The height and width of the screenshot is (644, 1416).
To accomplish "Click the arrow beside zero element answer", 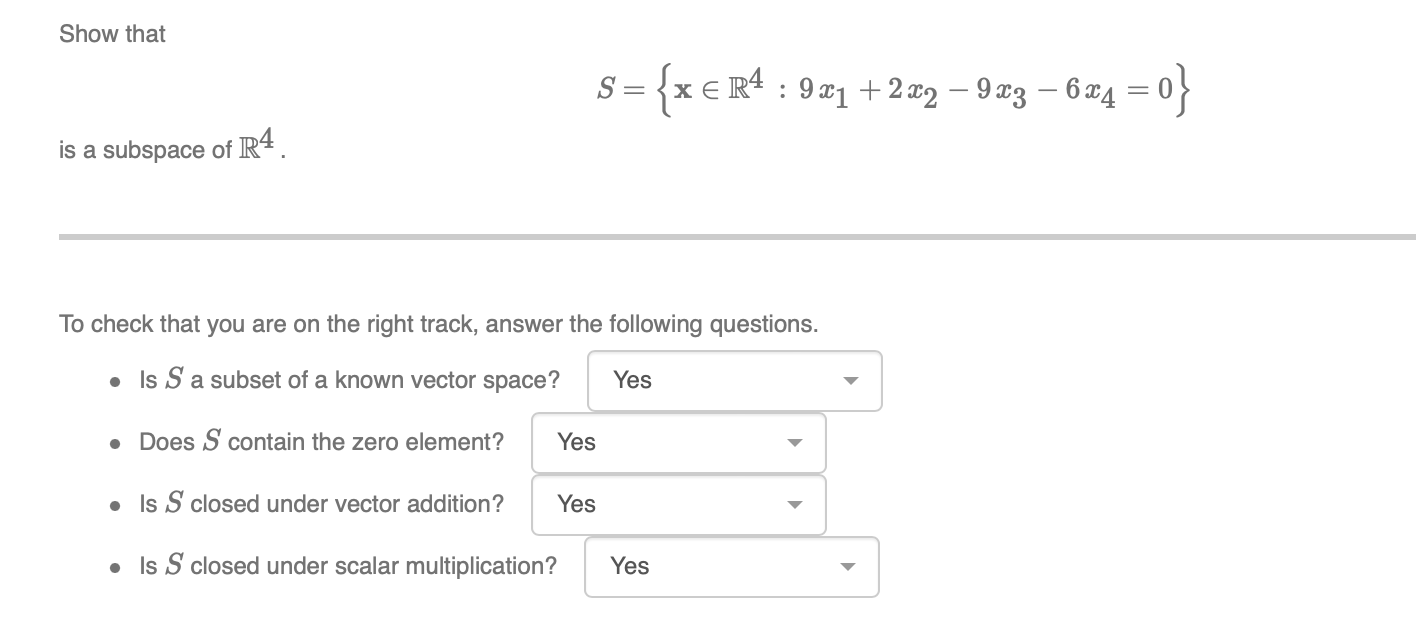I will point(793,443).
